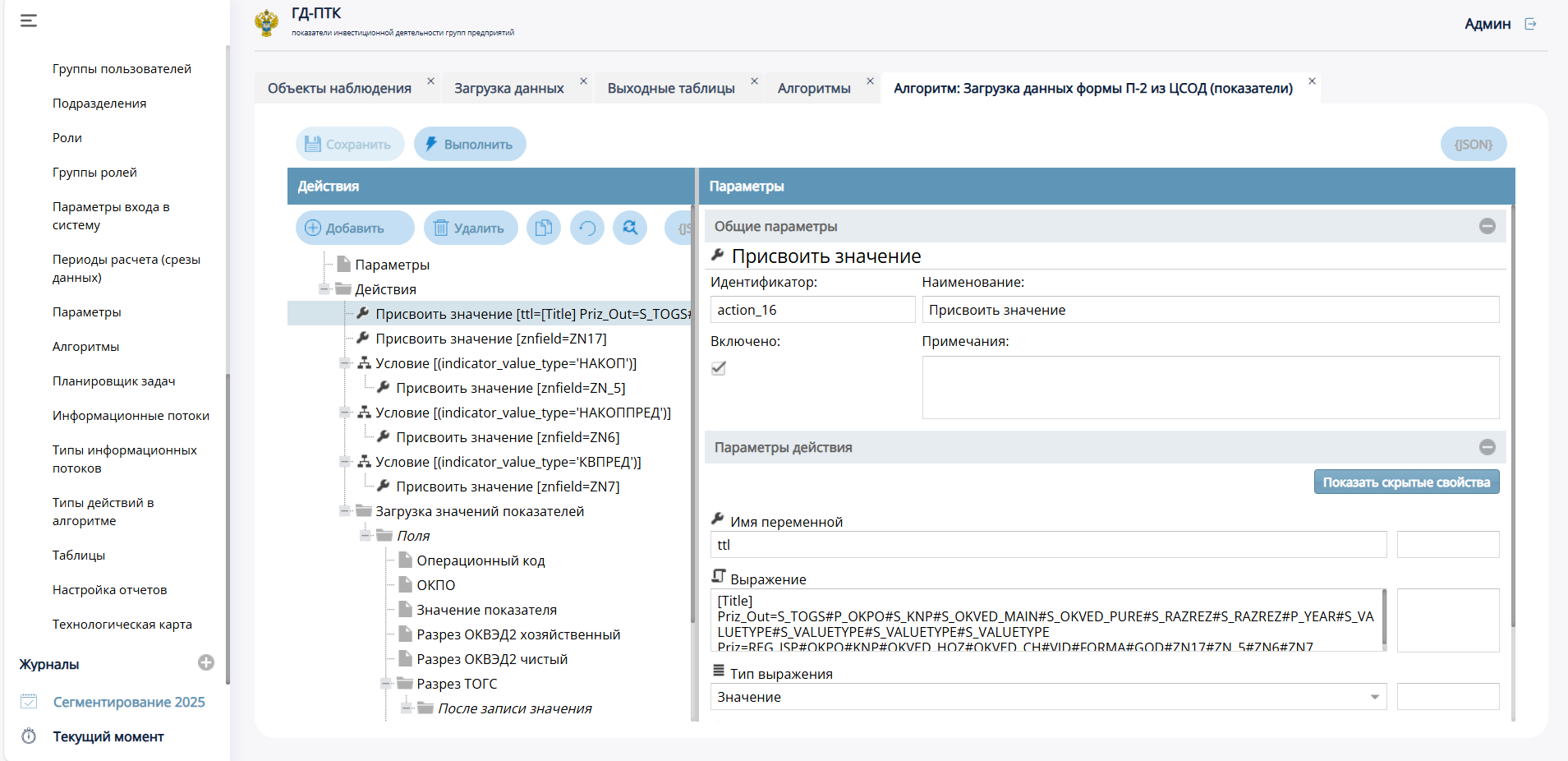Click the wrench icon for znfield=ZN17 row

(x=363, y=338)
